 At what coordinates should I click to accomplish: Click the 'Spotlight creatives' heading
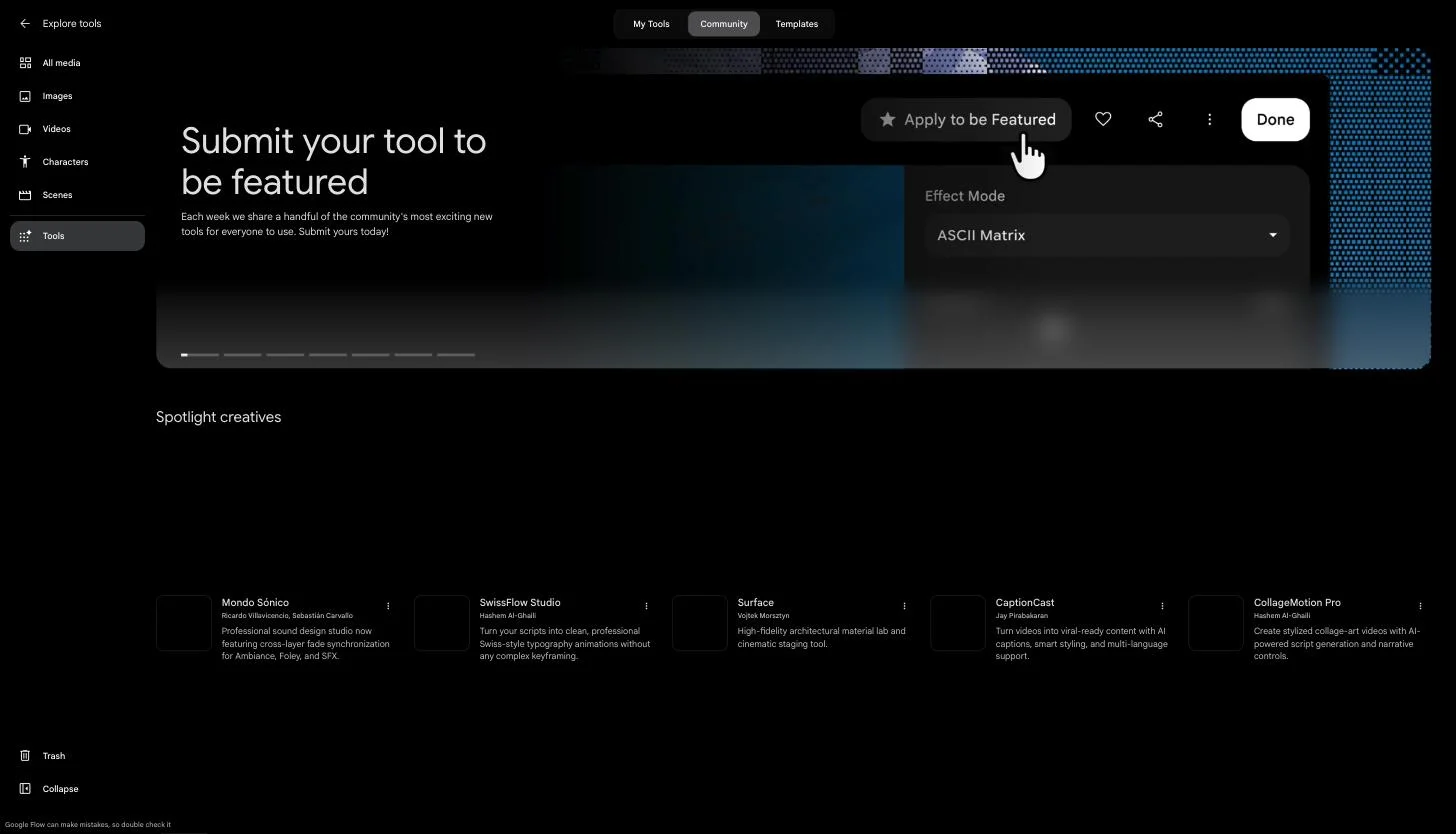click(218, 417)
